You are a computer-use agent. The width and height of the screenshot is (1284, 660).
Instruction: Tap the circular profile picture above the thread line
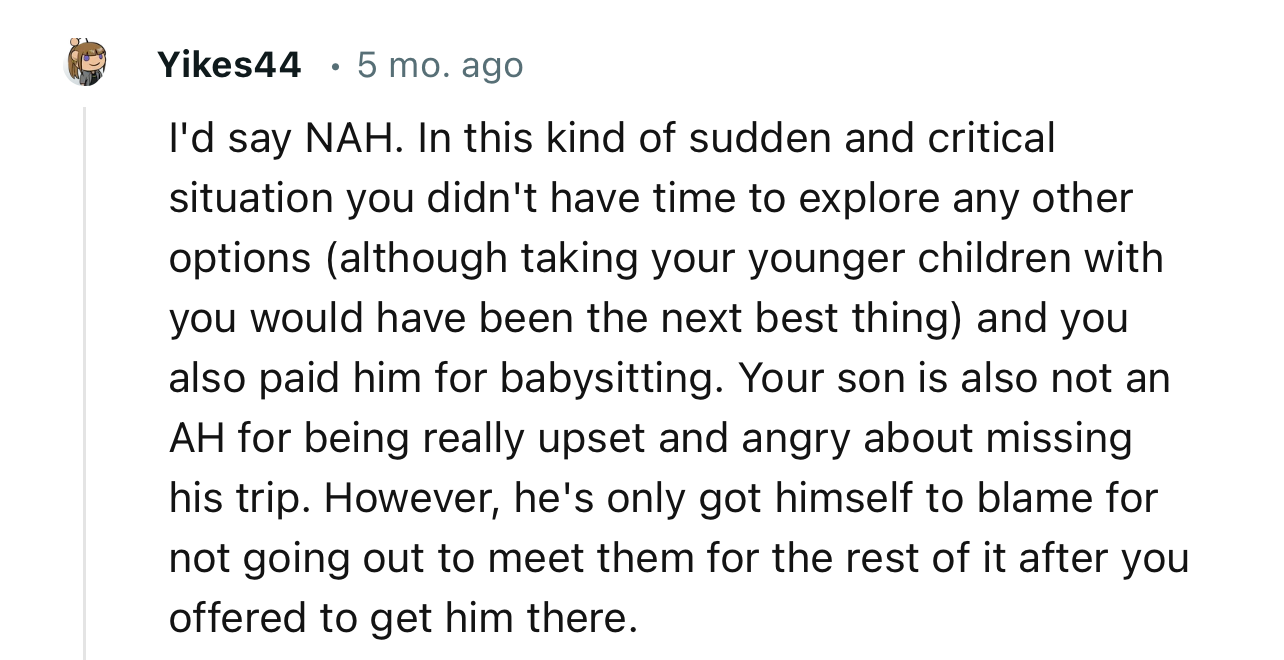(x=85, y=62)
